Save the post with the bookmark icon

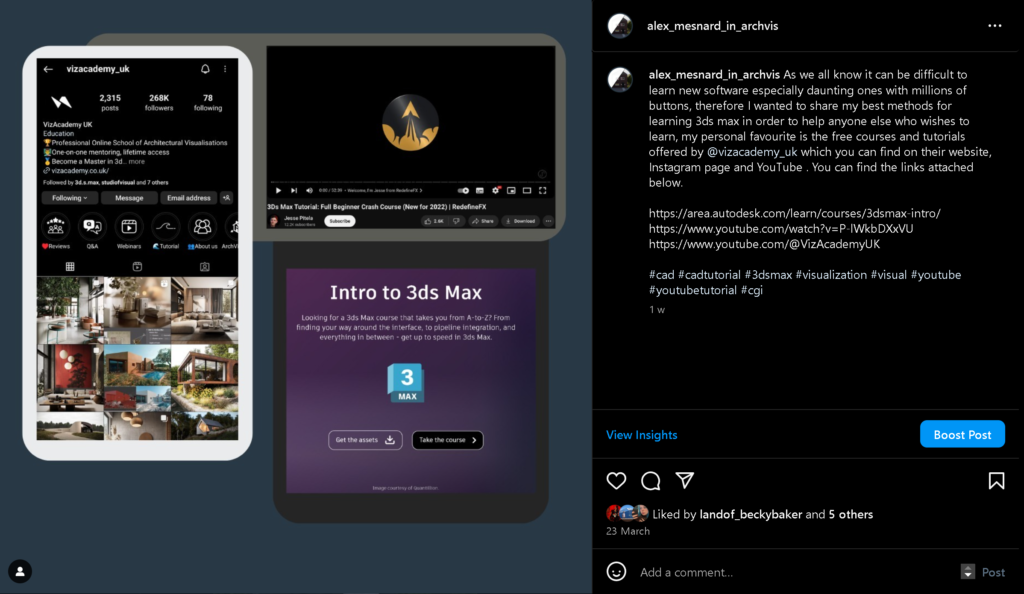click(996, 481)
